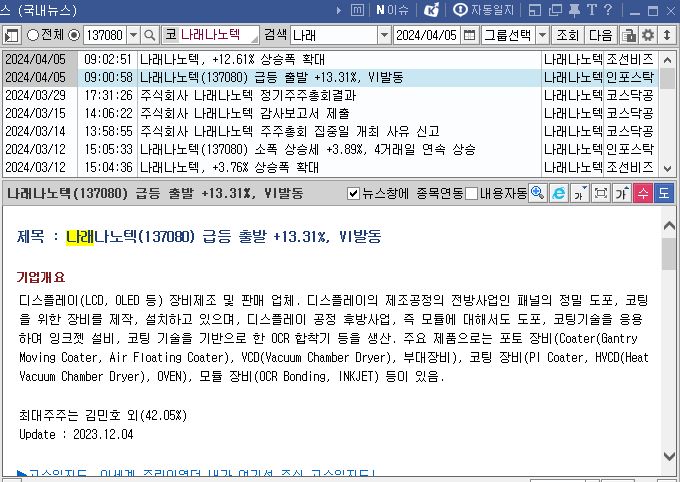Select news row '4거래일 연속 상승'
The height and width of the screenshot is (482, 680).
[330, 150]
